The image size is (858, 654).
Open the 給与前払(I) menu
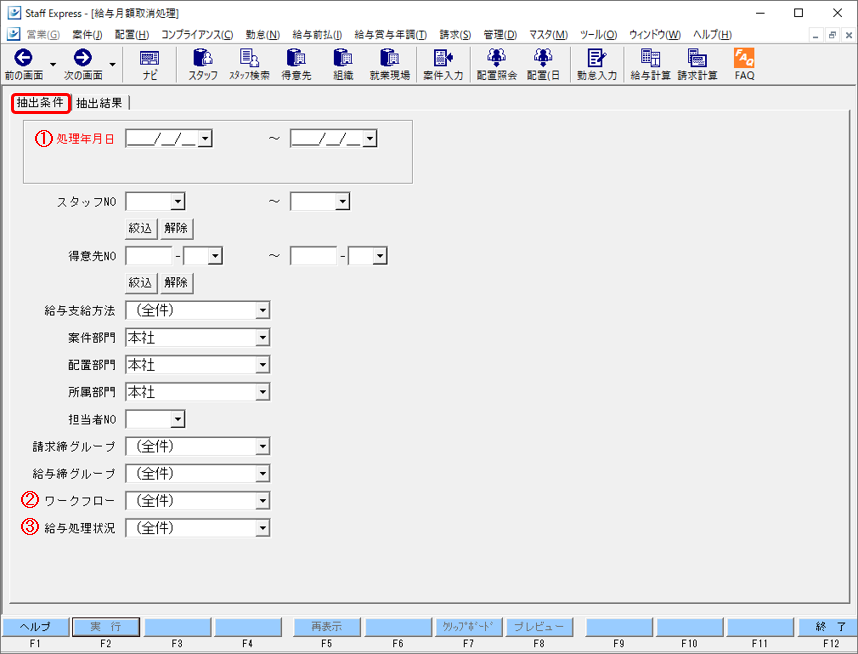coord(317,34)
